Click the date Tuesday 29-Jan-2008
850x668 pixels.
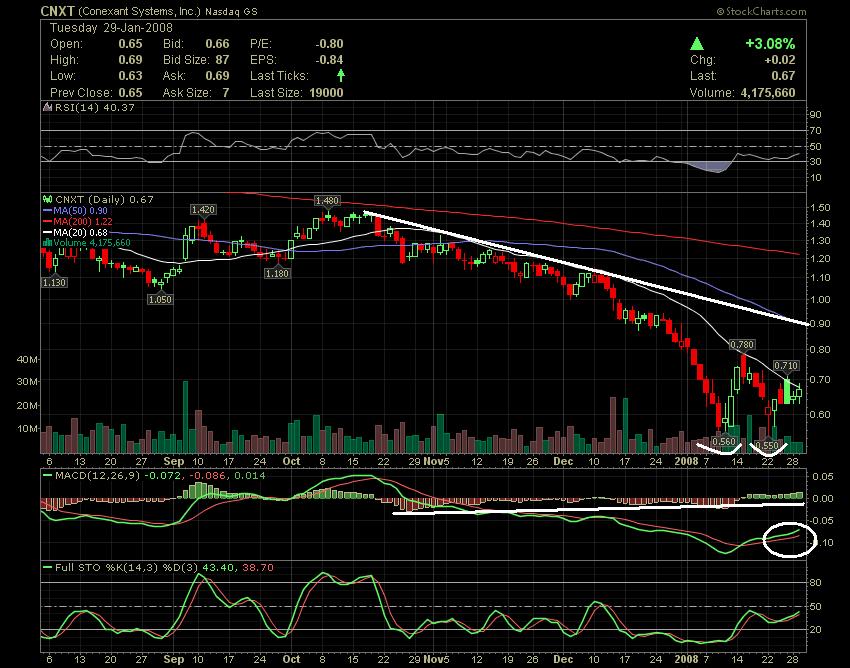[x=111, y=28]
